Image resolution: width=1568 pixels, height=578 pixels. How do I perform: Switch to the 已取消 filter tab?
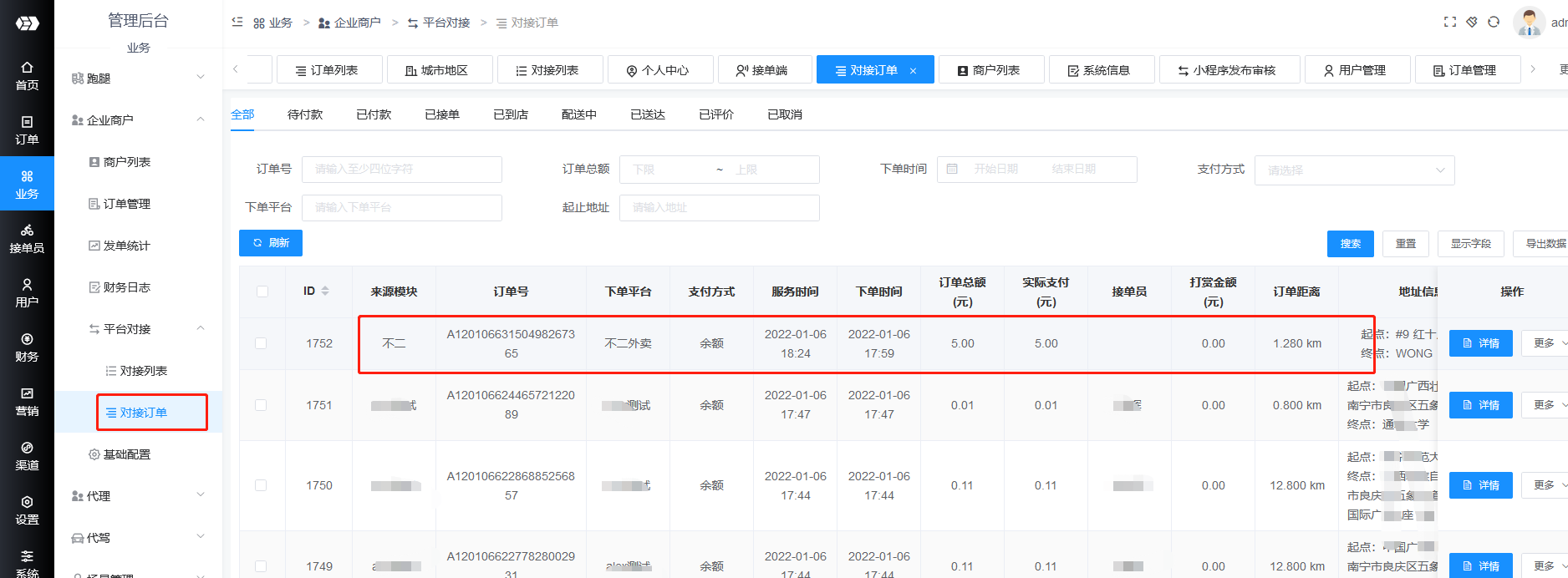(785, 114)
